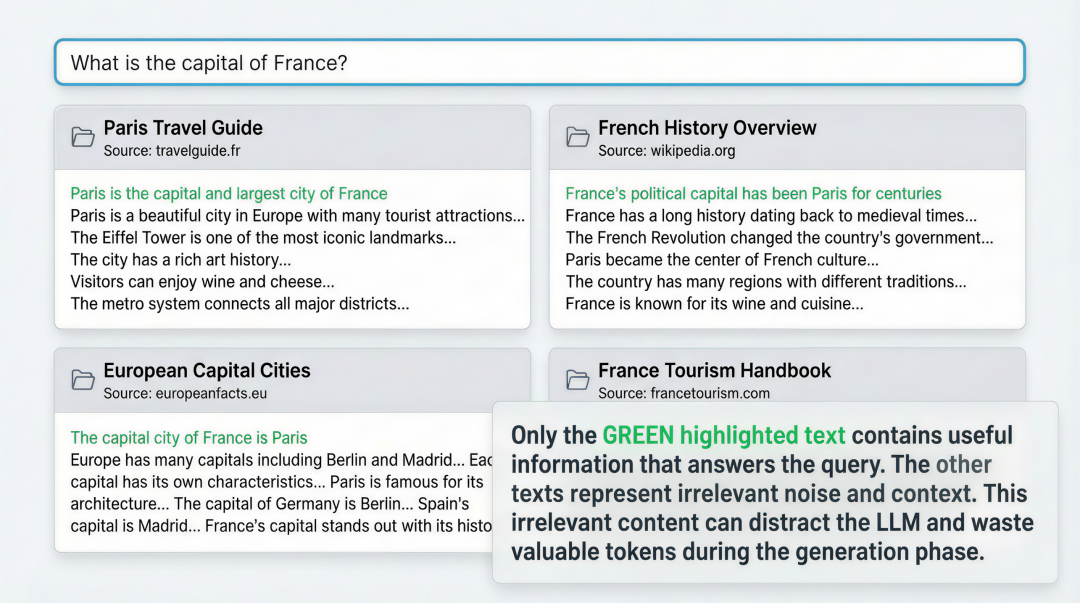1080x603 pixels.
Task: Click green text "The capital city of France is Paris"
Action: [x=189, y=437]
